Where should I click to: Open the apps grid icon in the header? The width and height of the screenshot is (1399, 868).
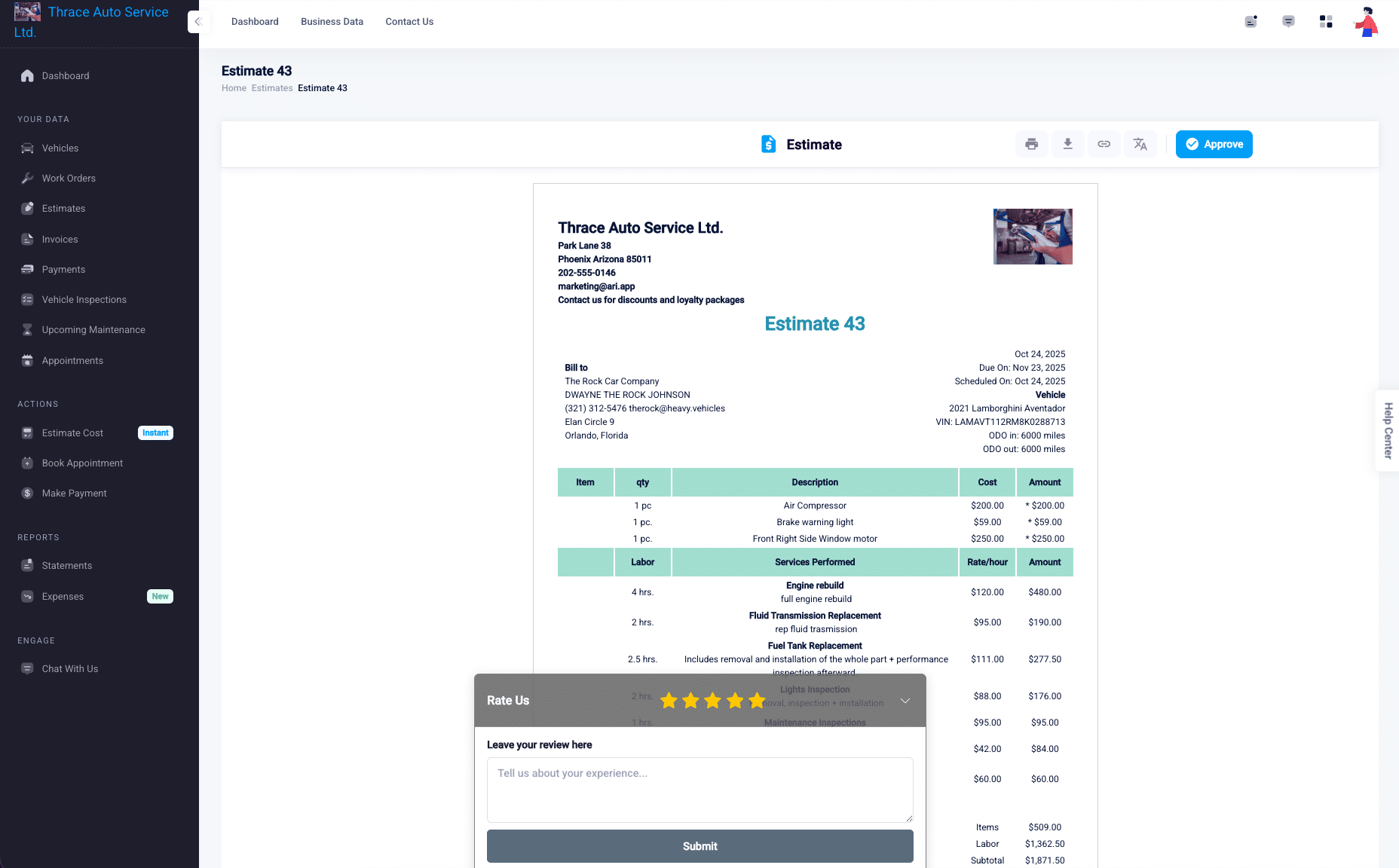[1326, 22]
